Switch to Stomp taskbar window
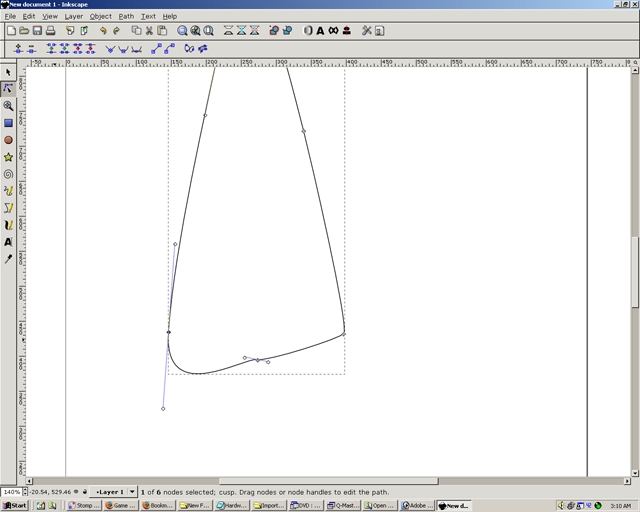The width and height of the screenshot is (640, 512). pos(84,505)
